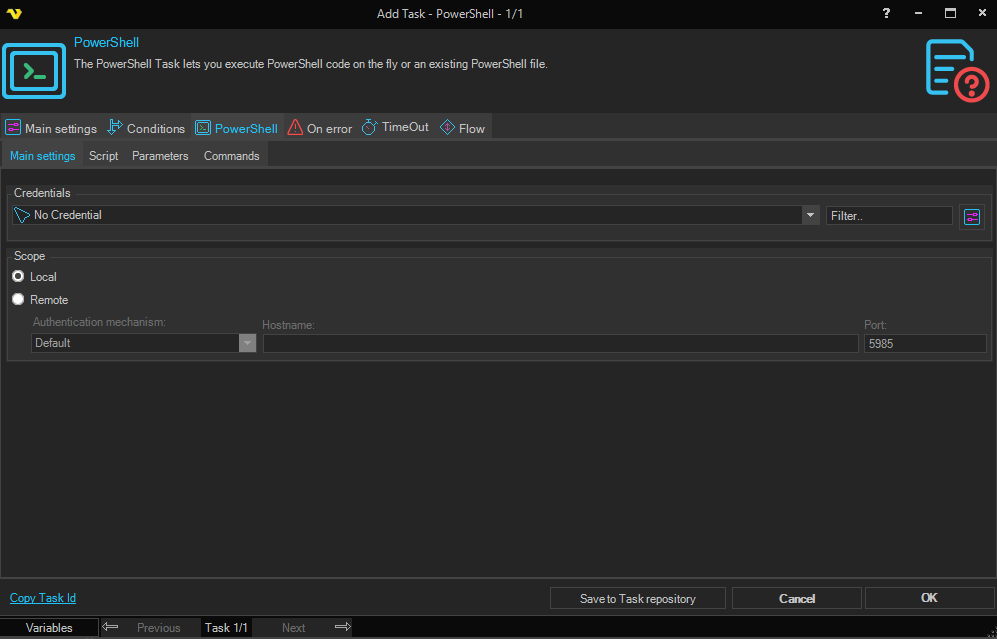Click the large PowerShell task icon

[x=34, y=70]
